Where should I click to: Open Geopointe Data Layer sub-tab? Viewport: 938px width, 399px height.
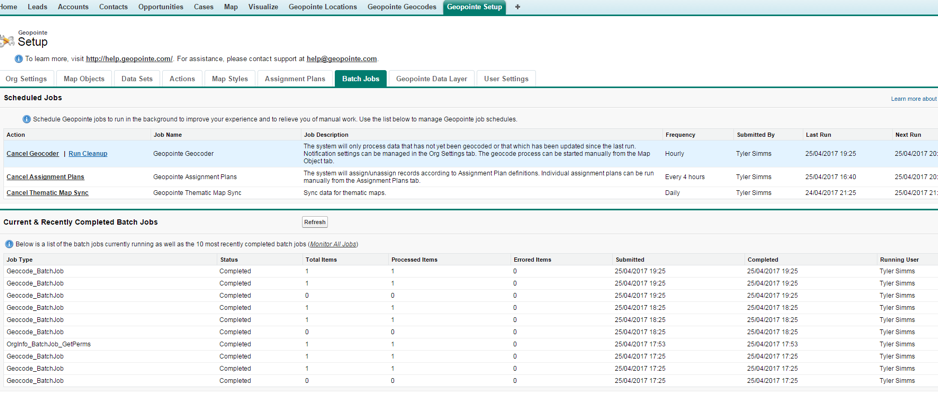point(432,78)
